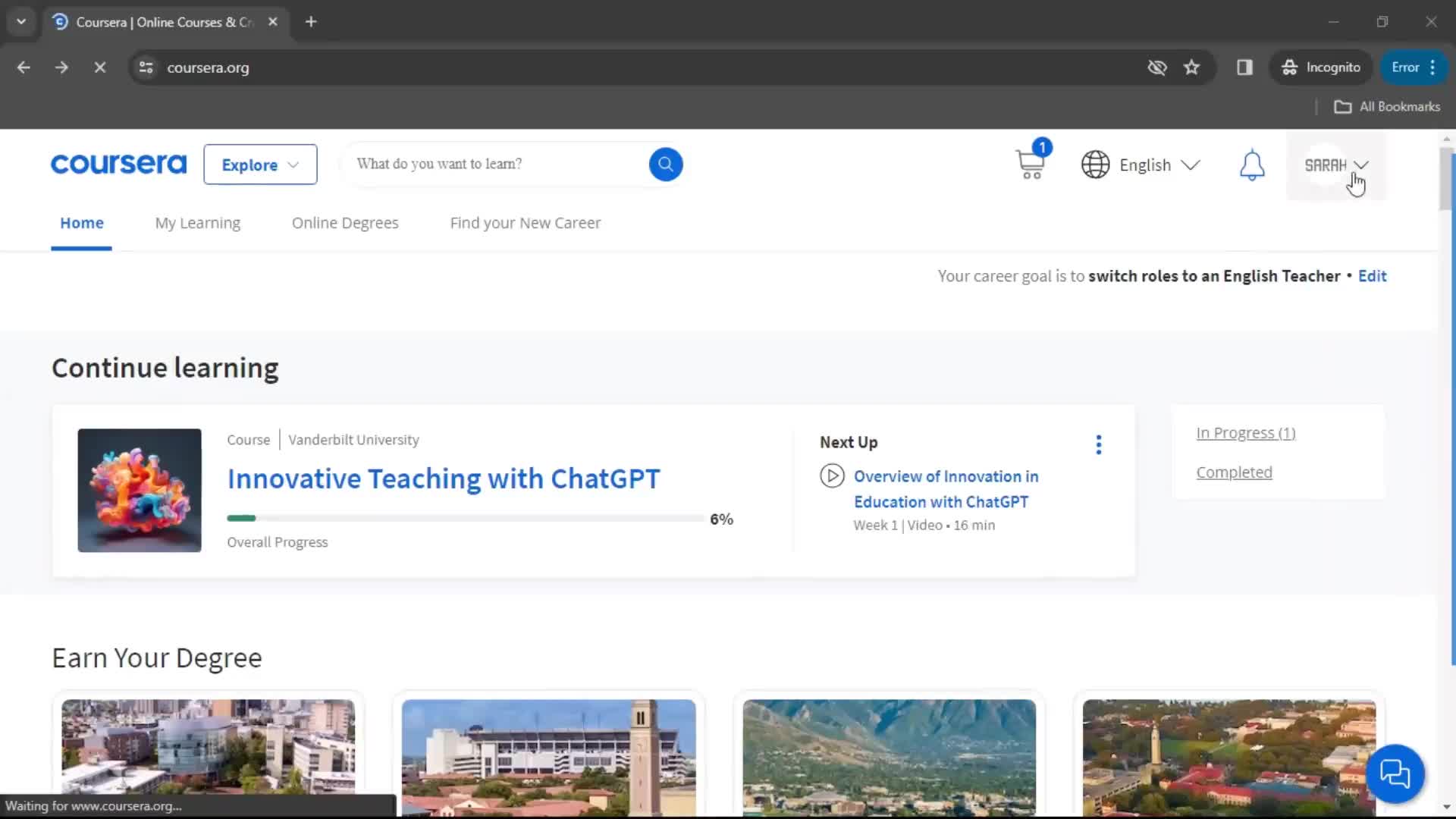Click the search magnifier icon

pos(666,164)
